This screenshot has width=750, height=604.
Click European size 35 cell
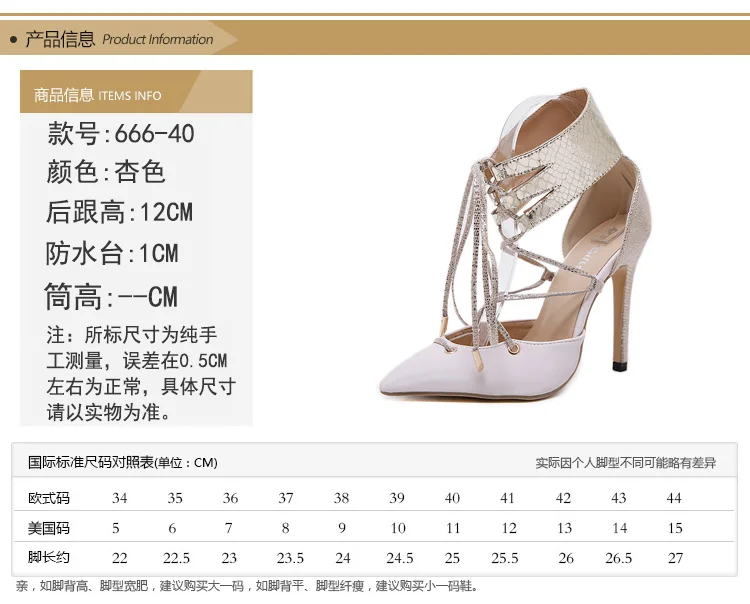(x=175, y=498)
